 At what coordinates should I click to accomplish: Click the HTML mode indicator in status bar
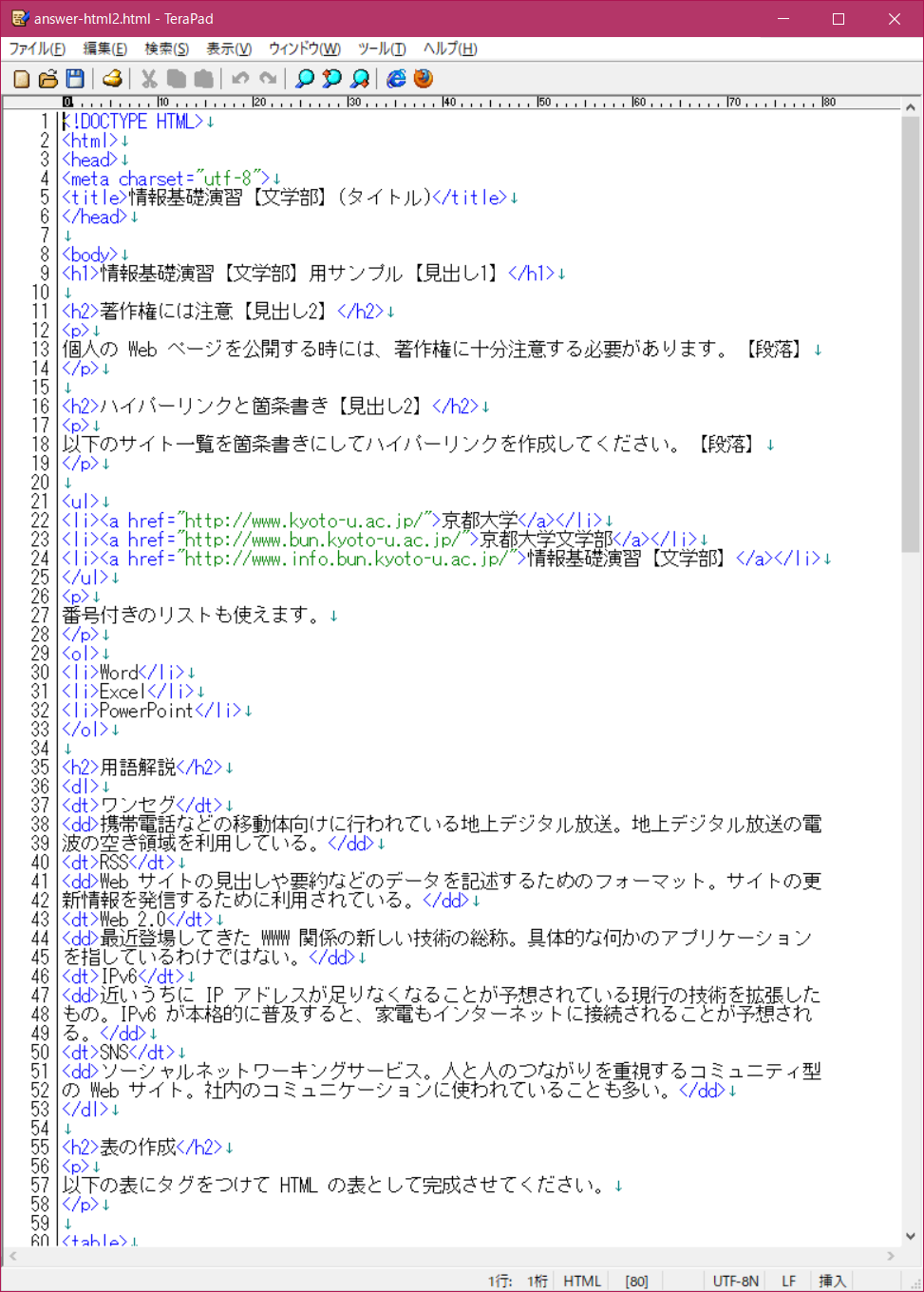pos(581,1281)
